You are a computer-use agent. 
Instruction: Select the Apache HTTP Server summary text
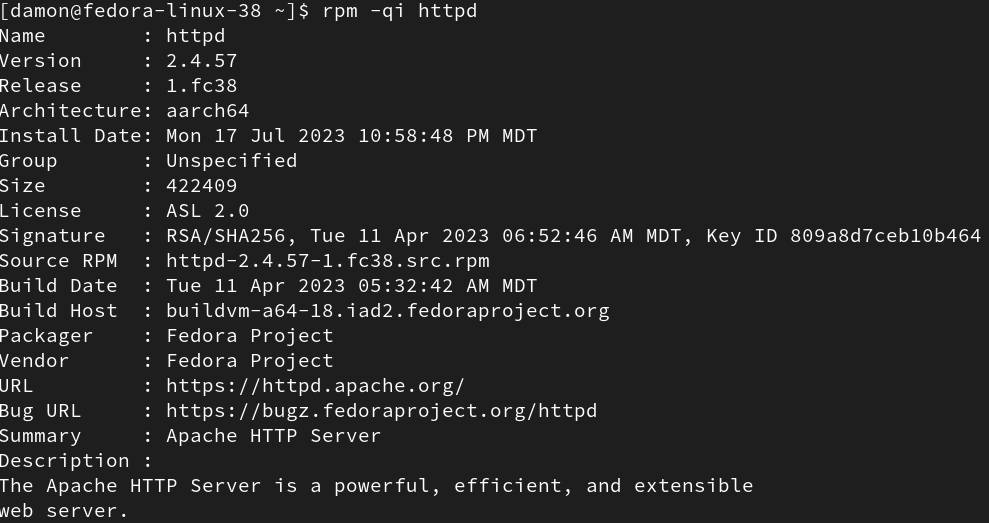click(x=274, y=436)
